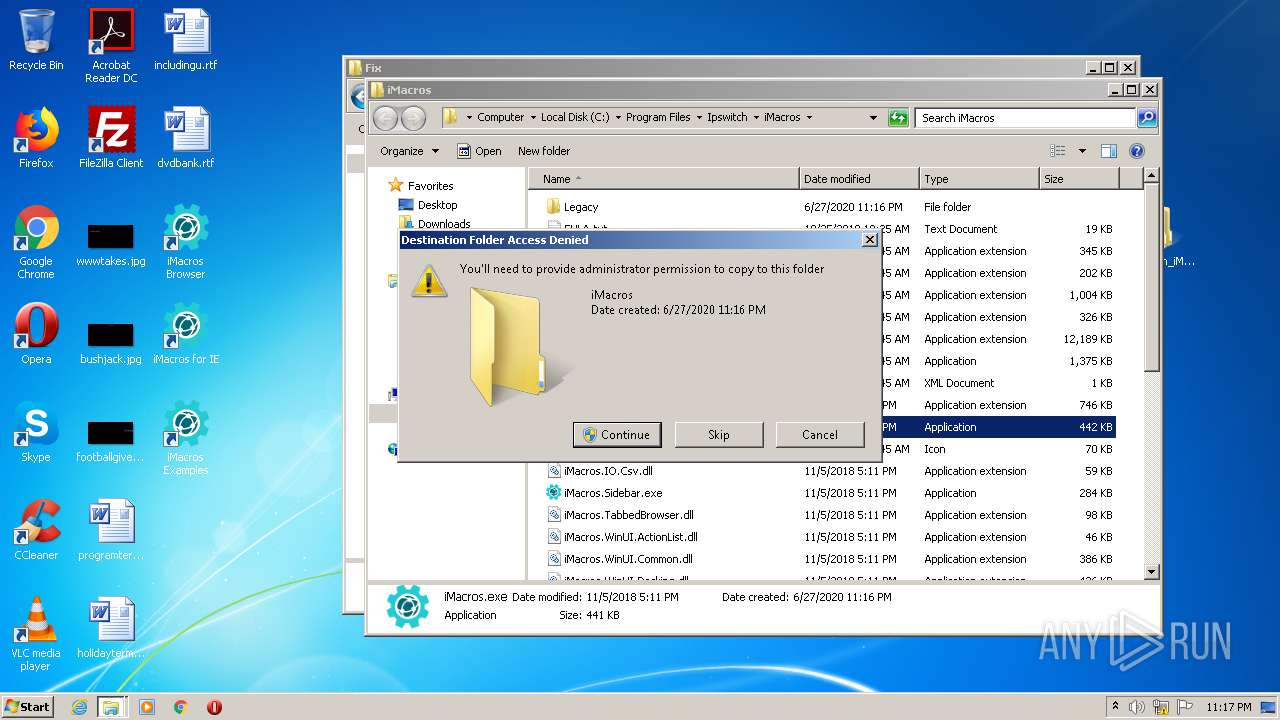Screen dimensions: 1280x720
Task: Select iMacros.Sidebar.exe file
Action: point(829,493)
